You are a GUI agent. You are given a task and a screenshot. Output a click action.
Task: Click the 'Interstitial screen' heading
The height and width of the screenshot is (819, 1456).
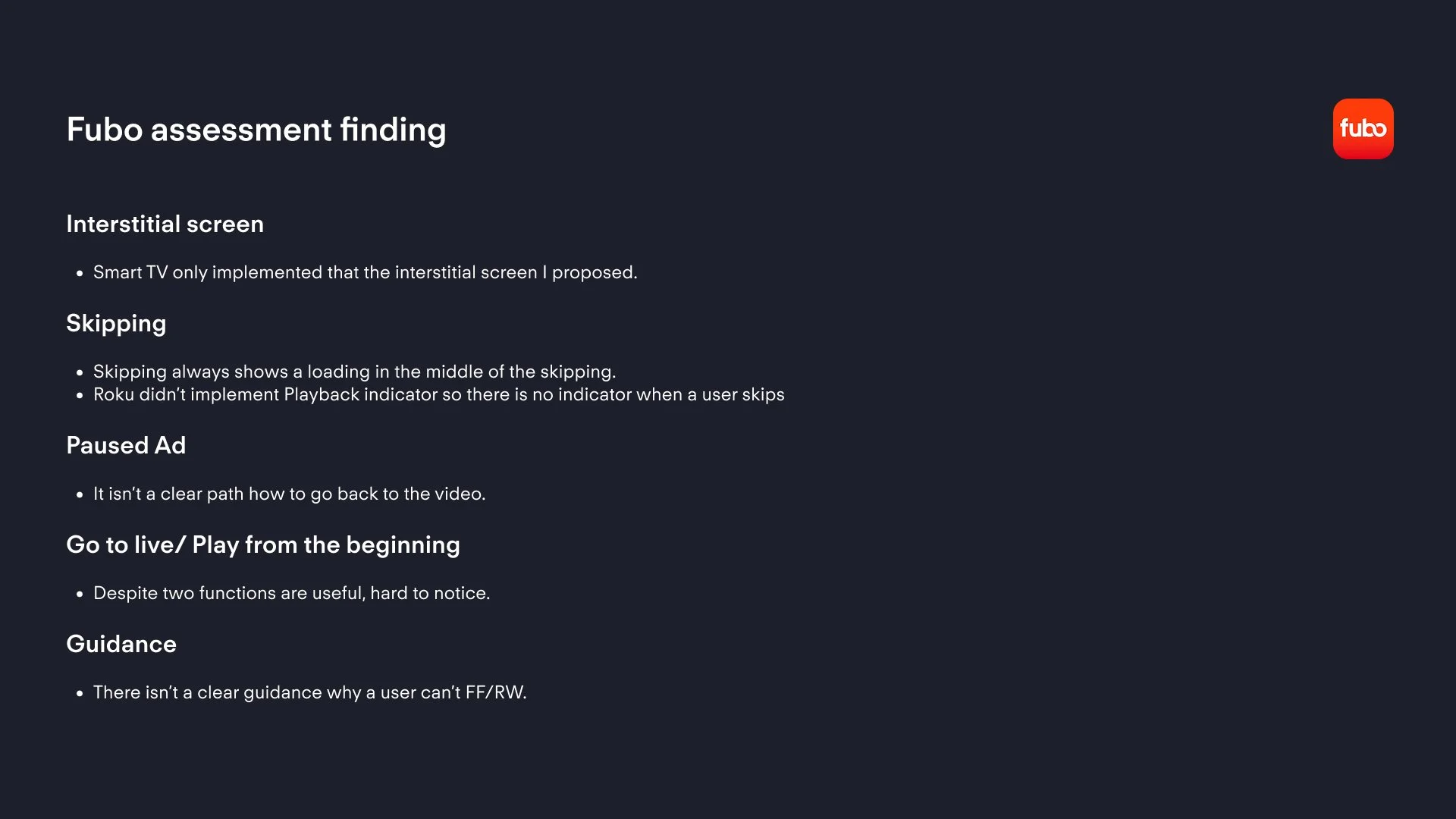click(x=165, y=224)
